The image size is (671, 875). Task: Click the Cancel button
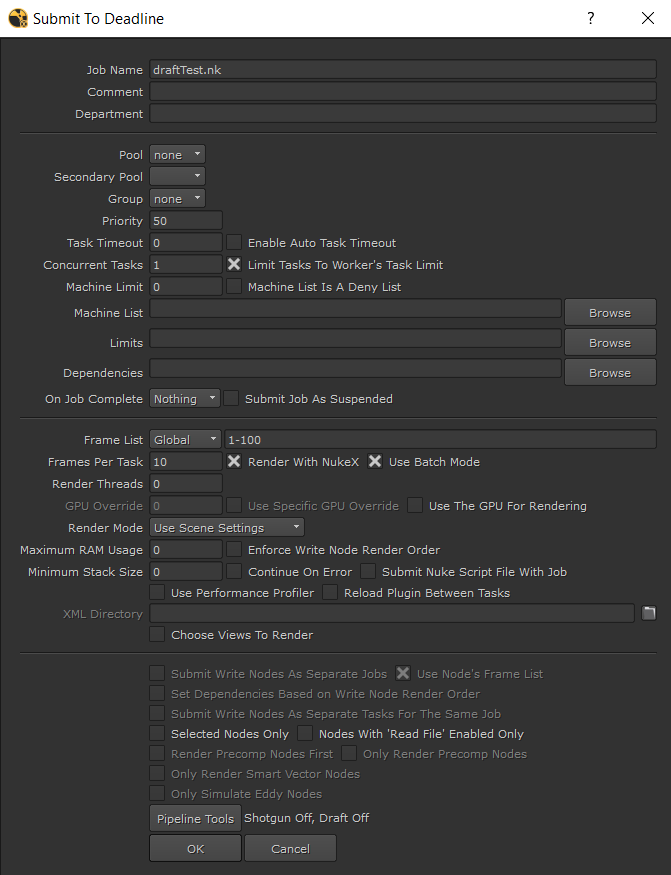[290, 848]
